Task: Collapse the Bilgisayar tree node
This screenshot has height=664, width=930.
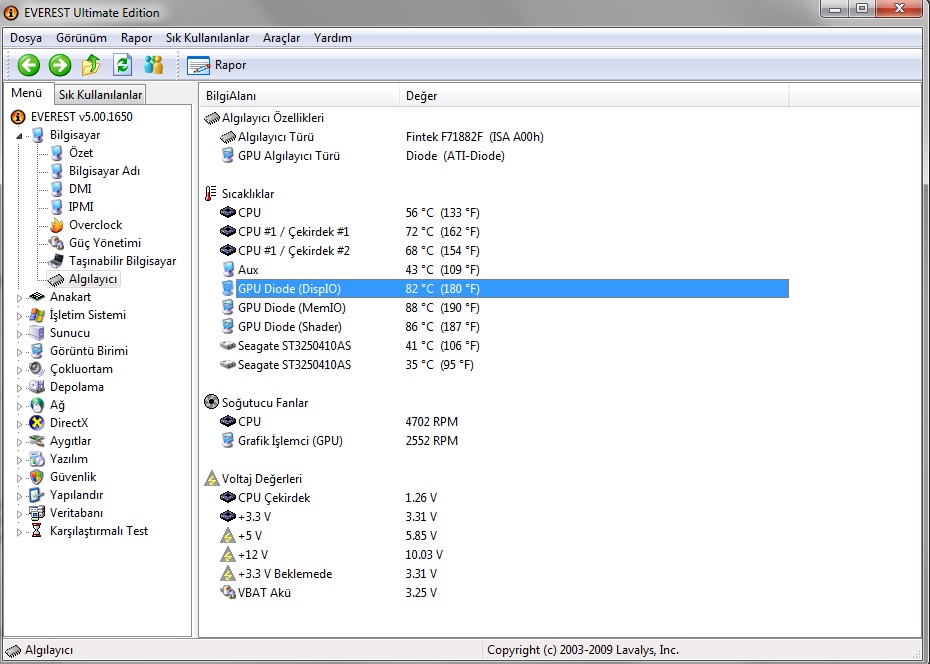Action: (x=19, y=136)
